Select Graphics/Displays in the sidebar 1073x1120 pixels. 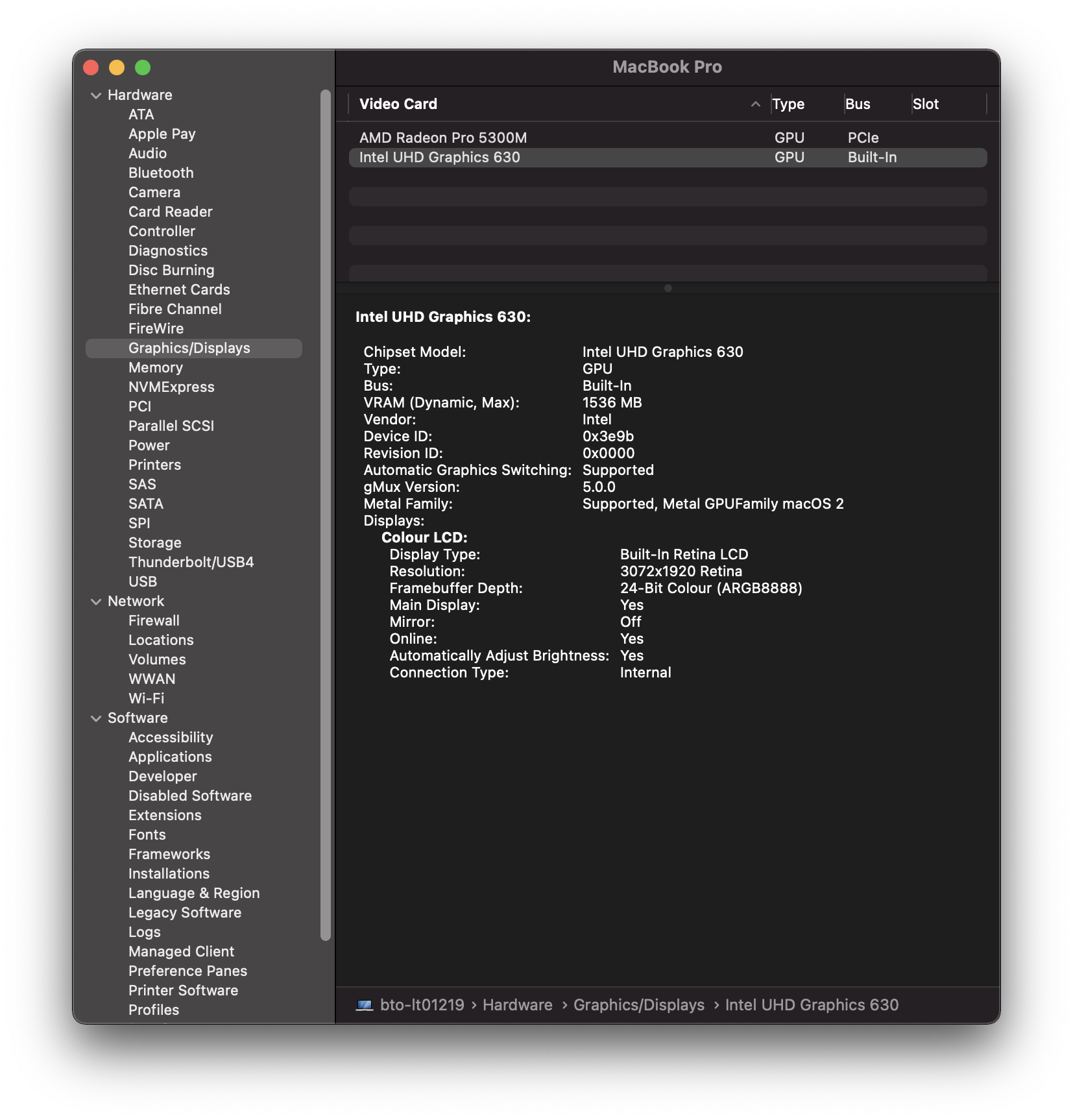point(193,348)
